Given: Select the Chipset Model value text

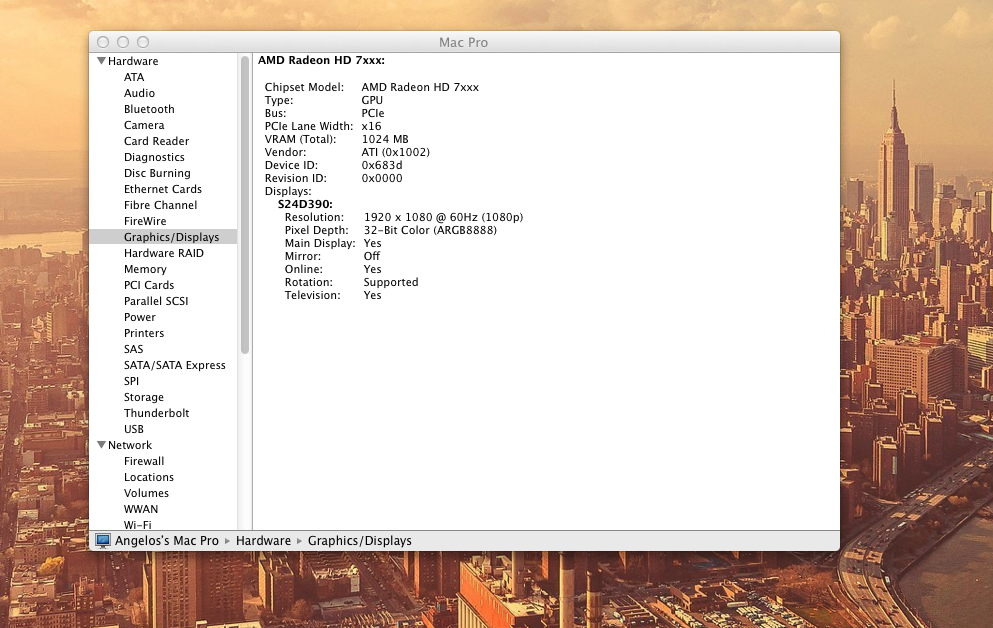Looking at the screenshot, I should coord(420,87).
